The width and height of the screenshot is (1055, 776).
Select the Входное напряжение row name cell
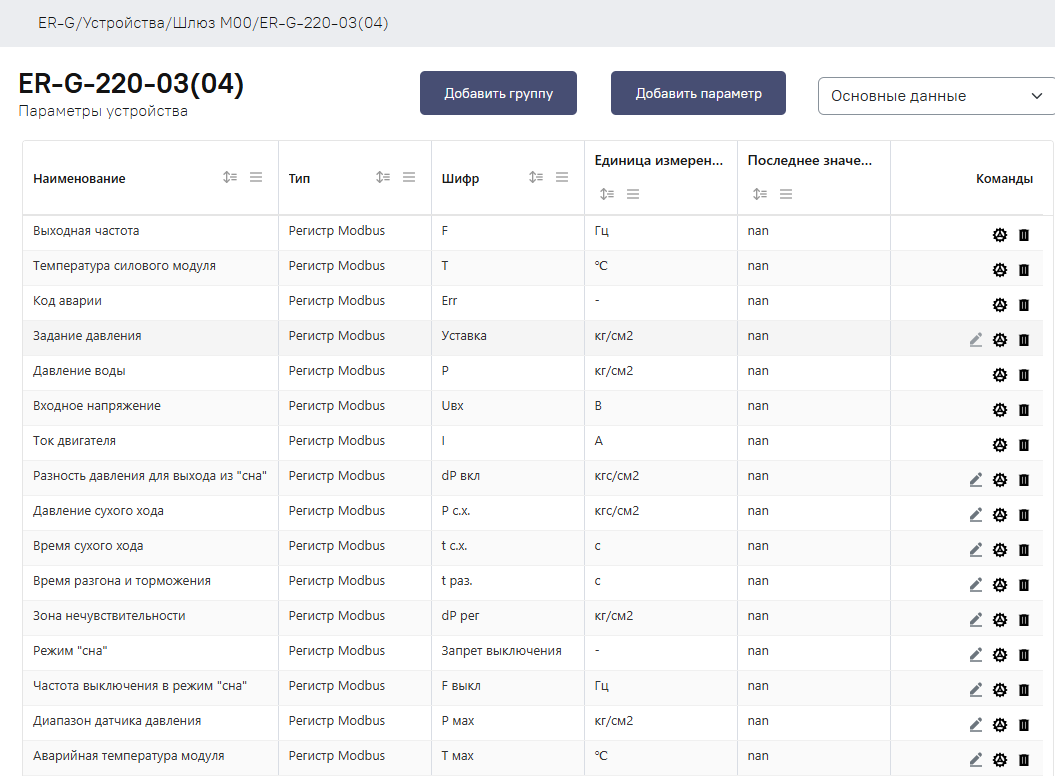click(97, 406)
